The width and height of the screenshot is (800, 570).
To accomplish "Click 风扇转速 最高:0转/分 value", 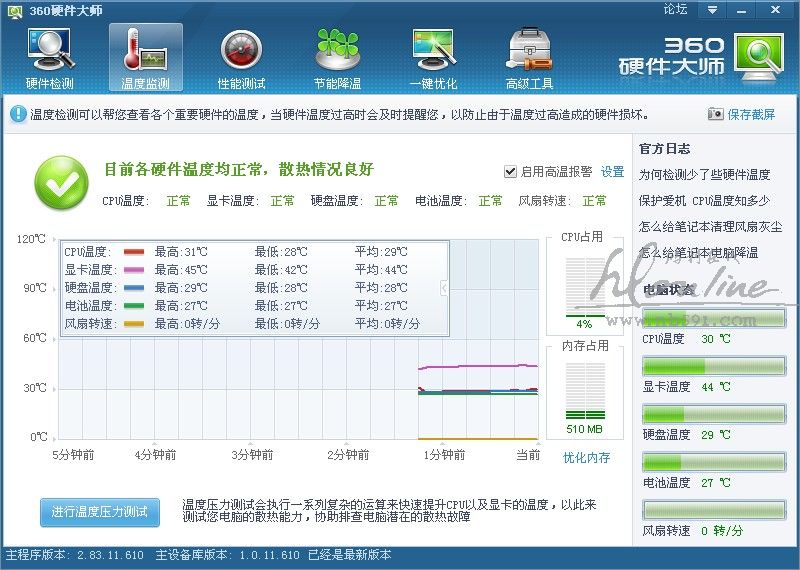I will click(187, 324).
